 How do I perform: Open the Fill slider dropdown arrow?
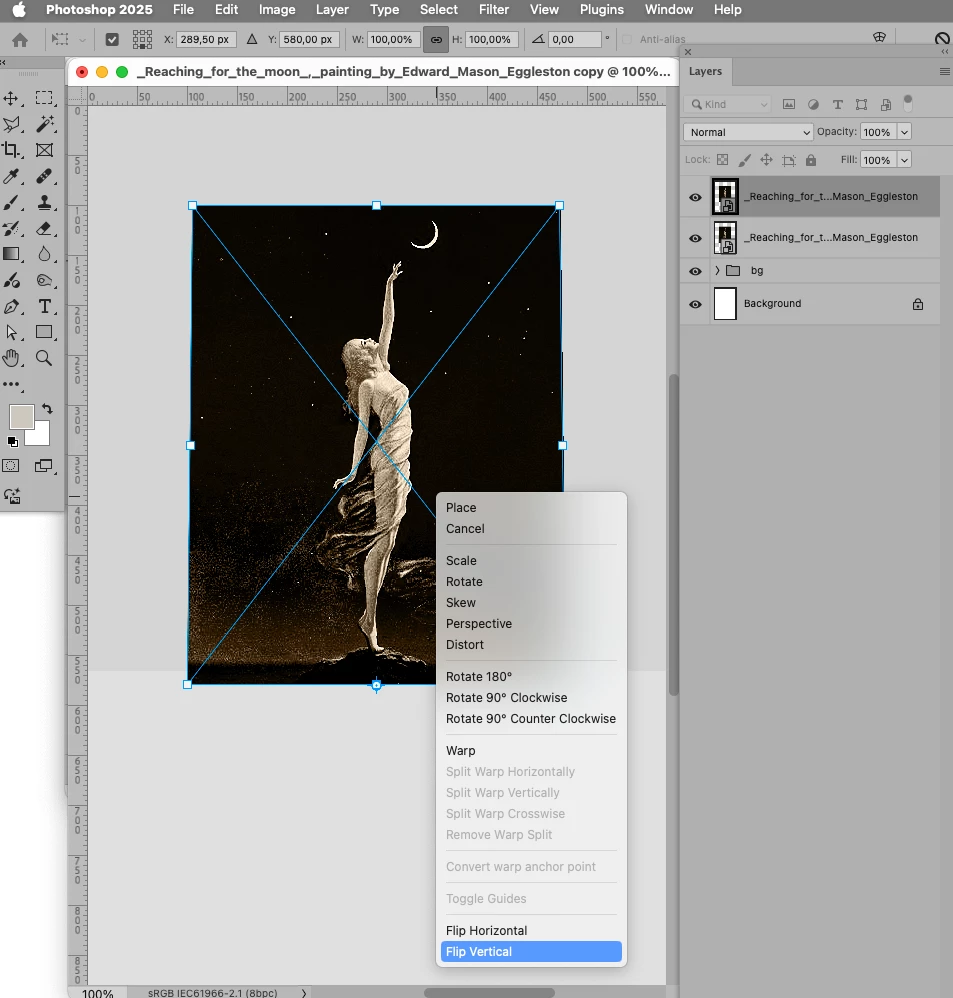(904, 160)
